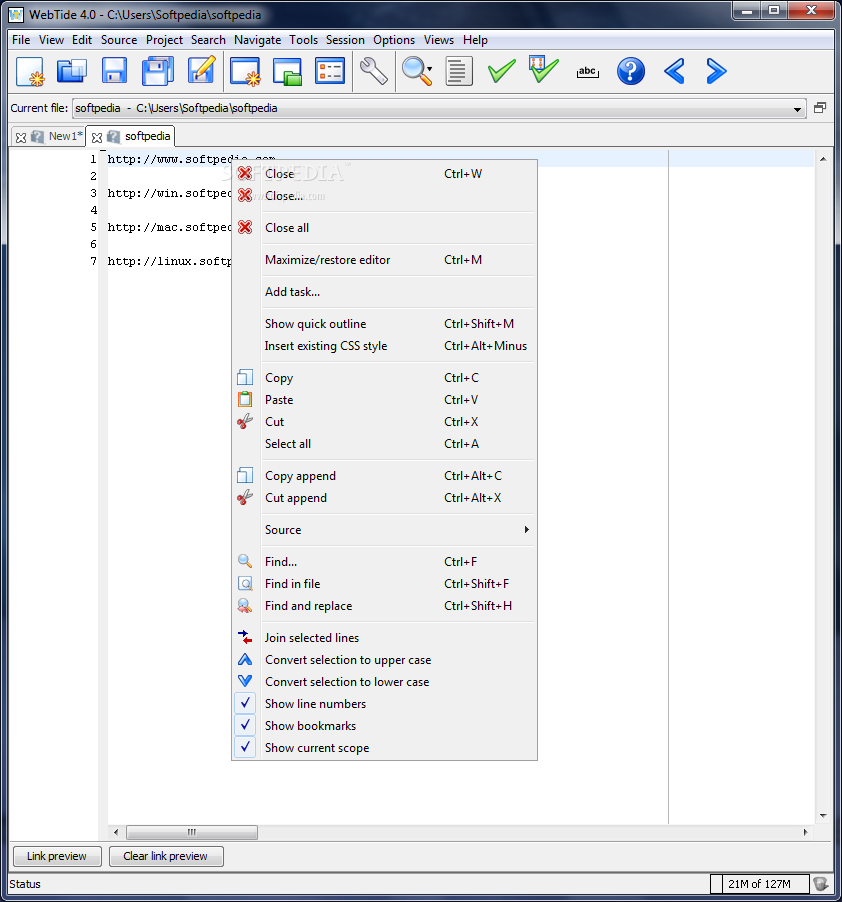This screenshot has height=902, width=842.
Task: Choose Close (Ctrl+W) in context menu
Action: 384,174
